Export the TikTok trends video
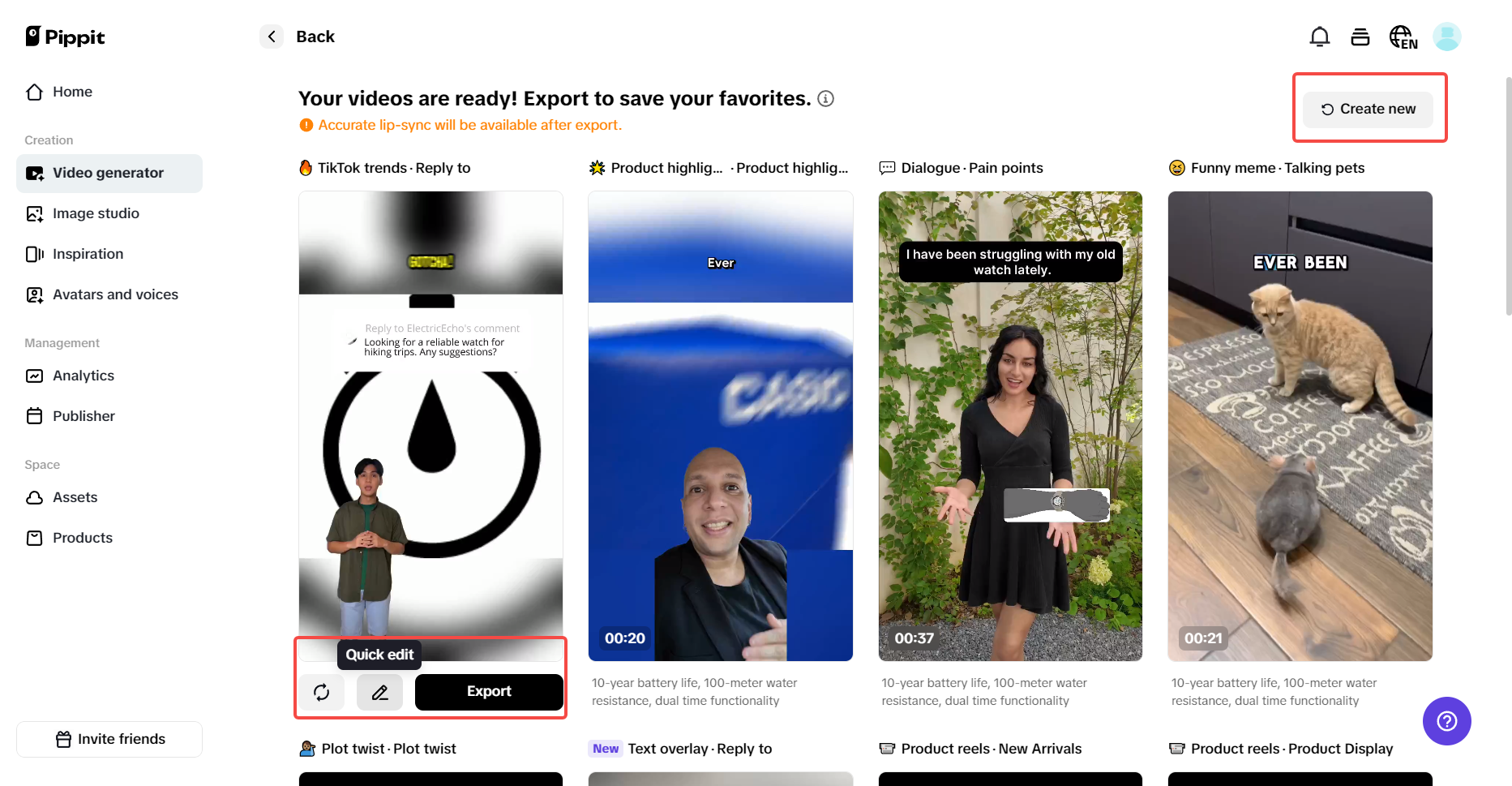The height and width of the screenshot is (786, 1512). pyautogui.click(x=489, y=692)
